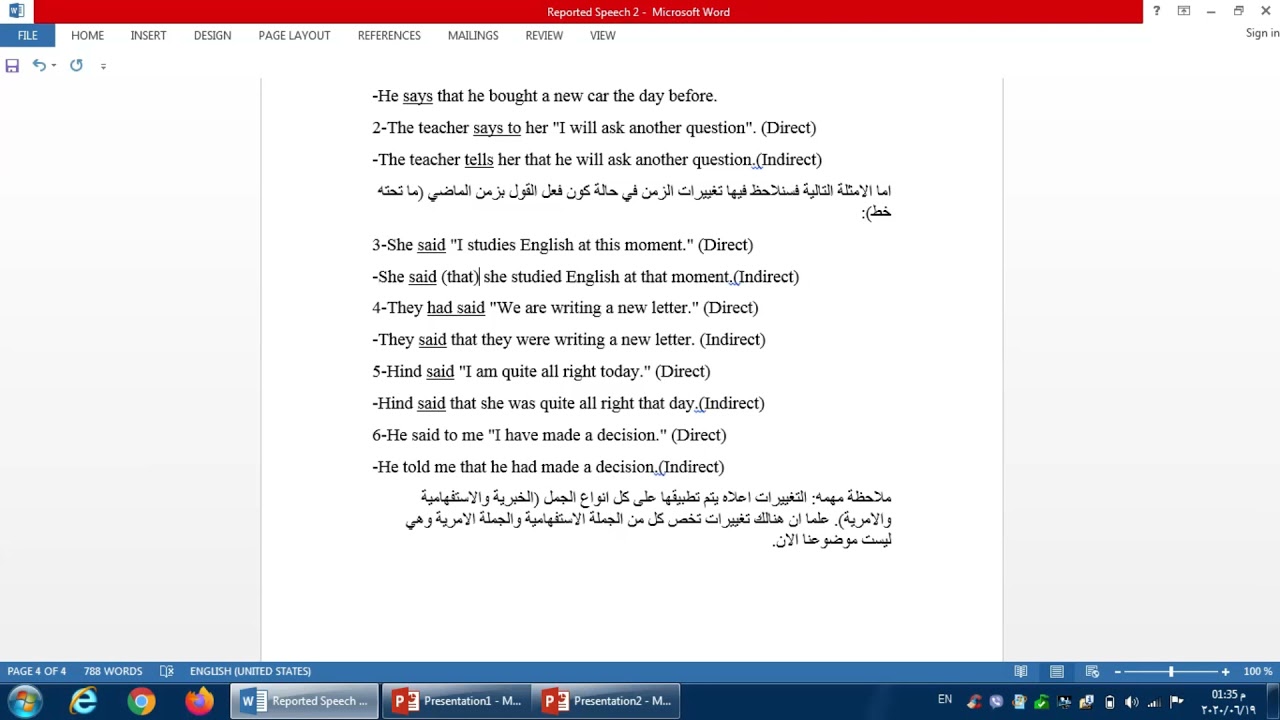The height and width of the screenshot is (720, 1280).
Task: Click the Repeat/Redo icon
Action: (x=76, y=65)
